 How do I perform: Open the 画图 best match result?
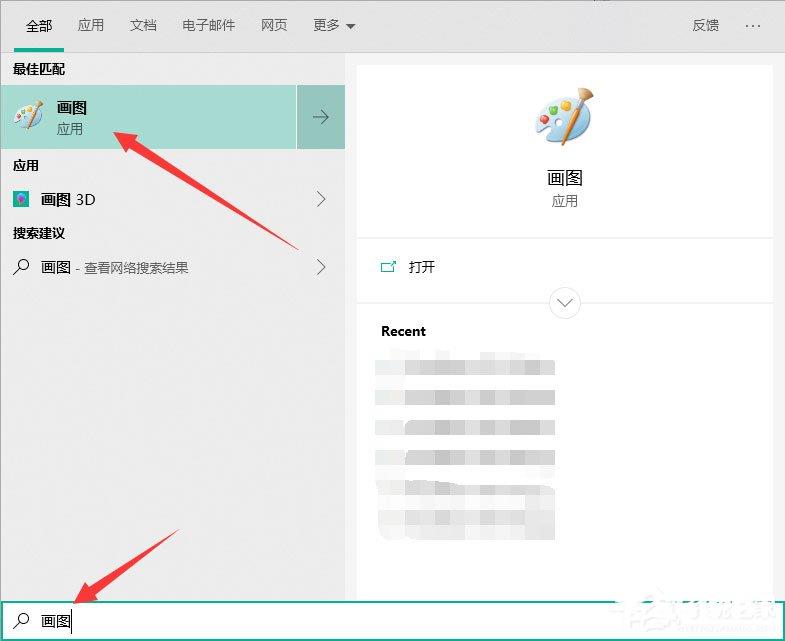[x=149, y=117]
